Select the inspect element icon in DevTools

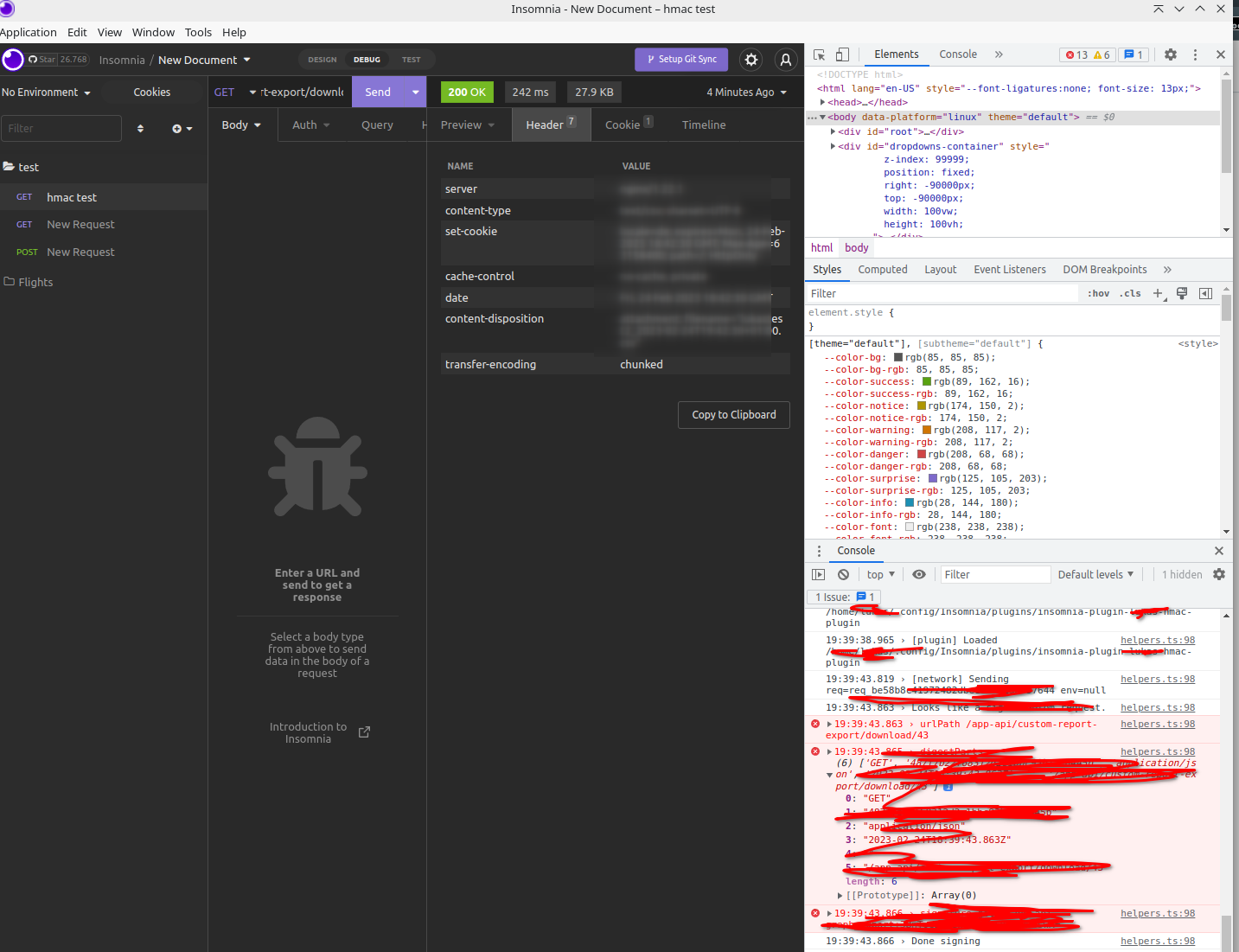[818, 54]
